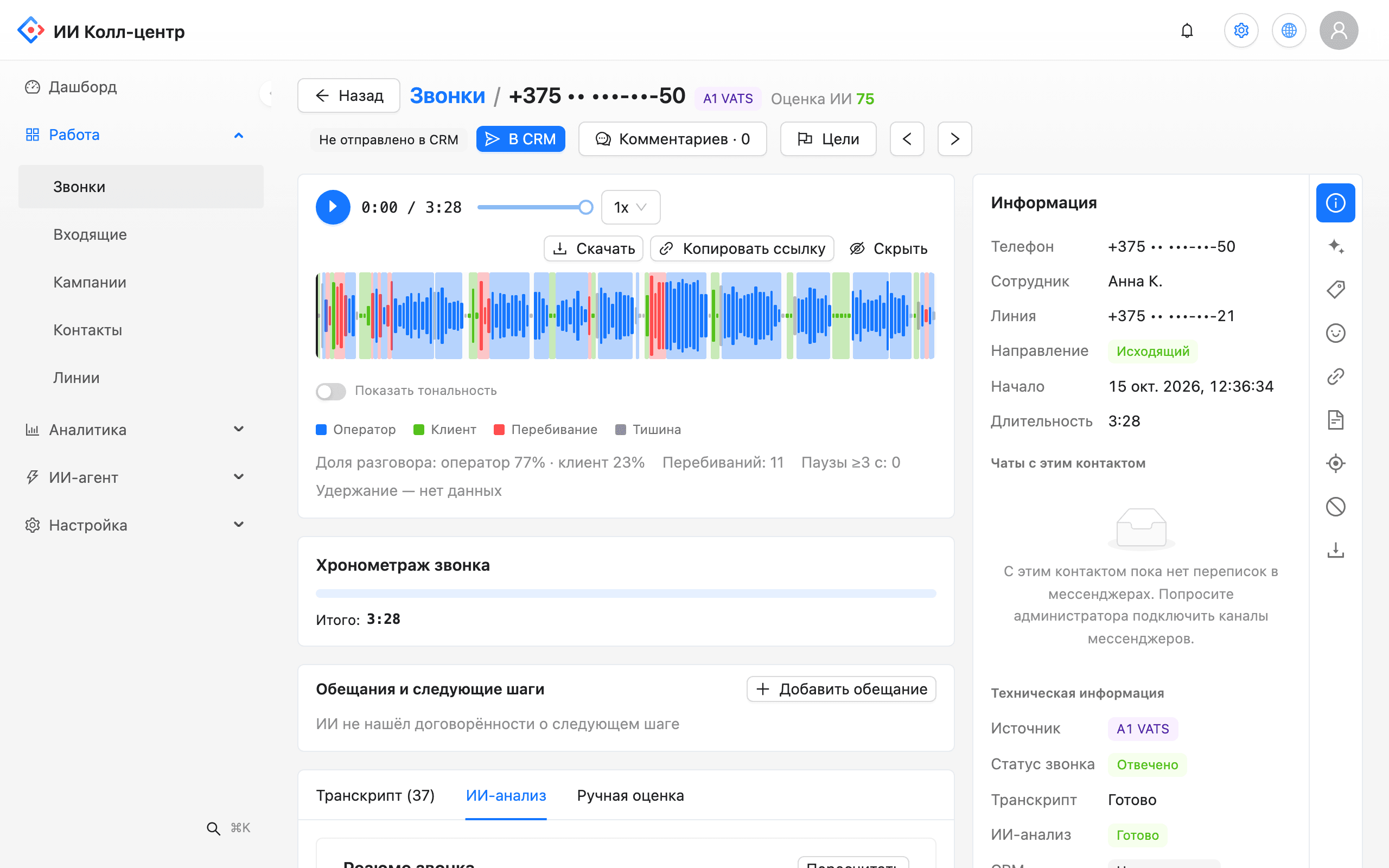1389x868 pixels.
Task: Open the 1x playback speed dropdown
Action: click(630, 207)
